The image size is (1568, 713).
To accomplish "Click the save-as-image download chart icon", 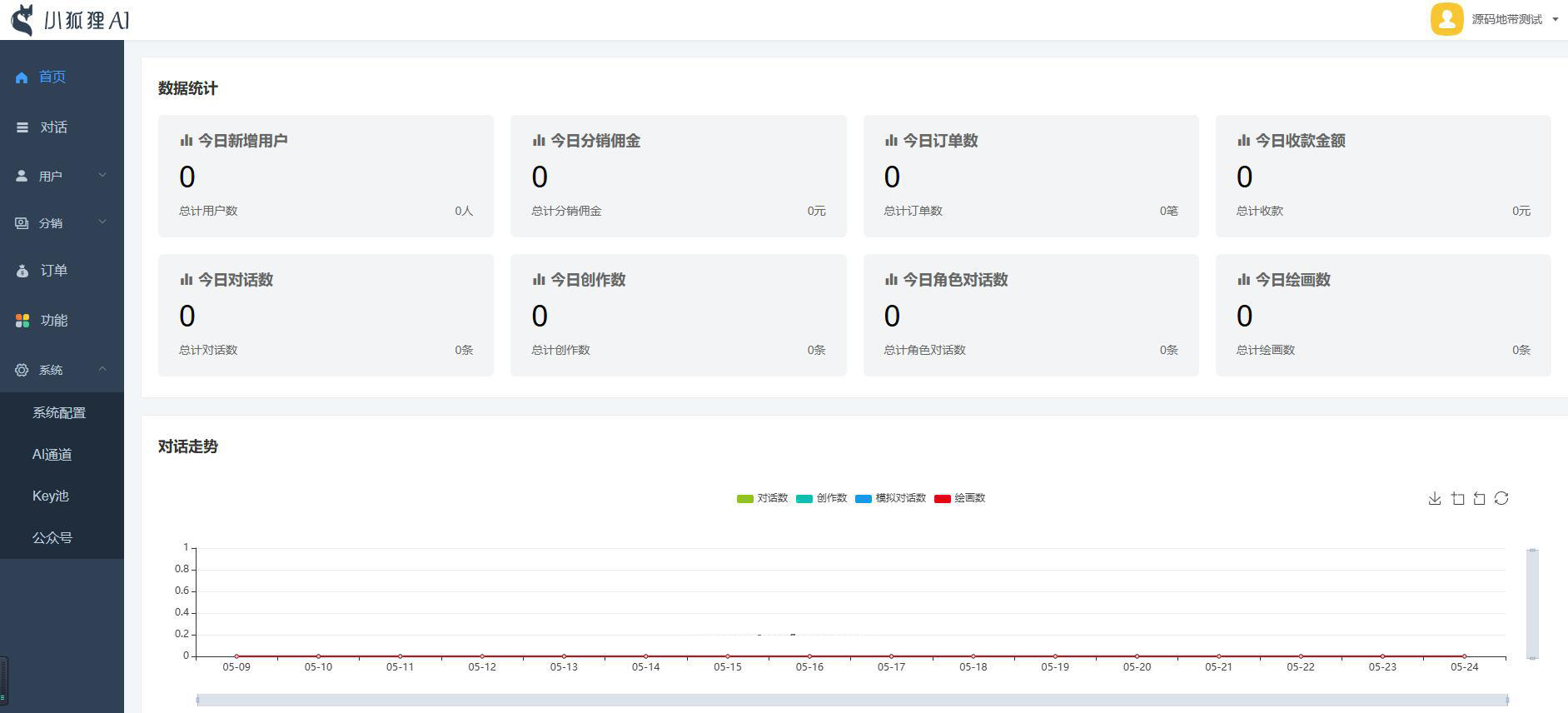I will 1434,498.
